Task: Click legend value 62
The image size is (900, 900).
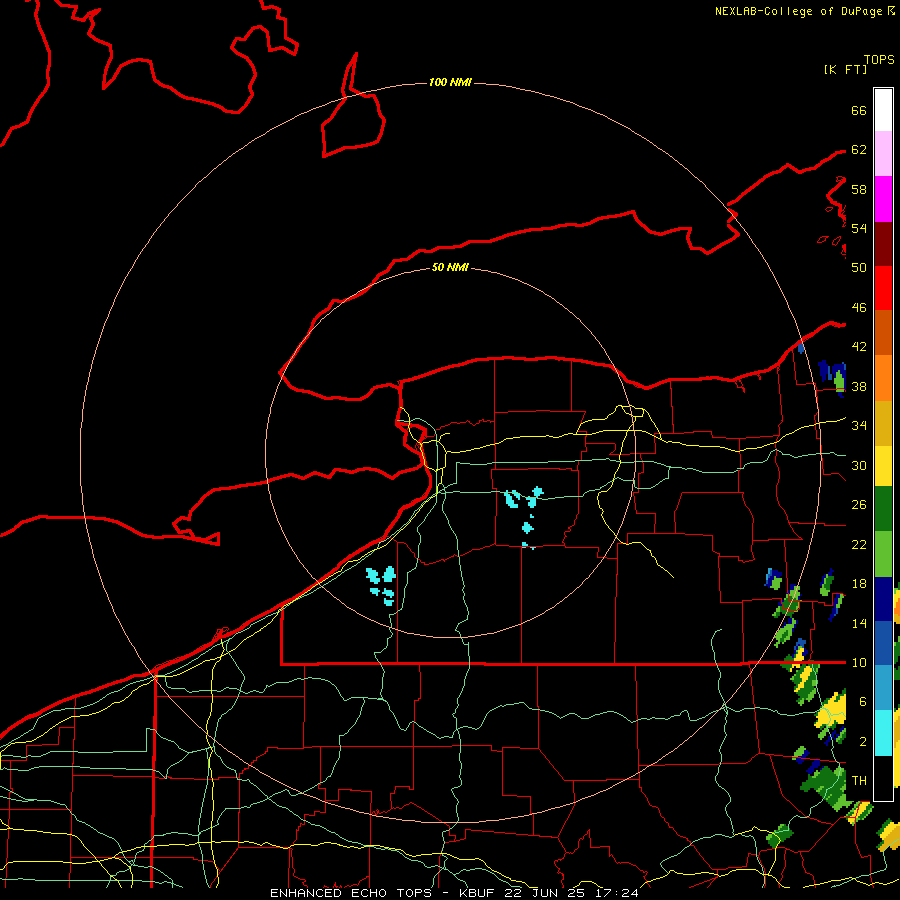Action: pos(859,150)
